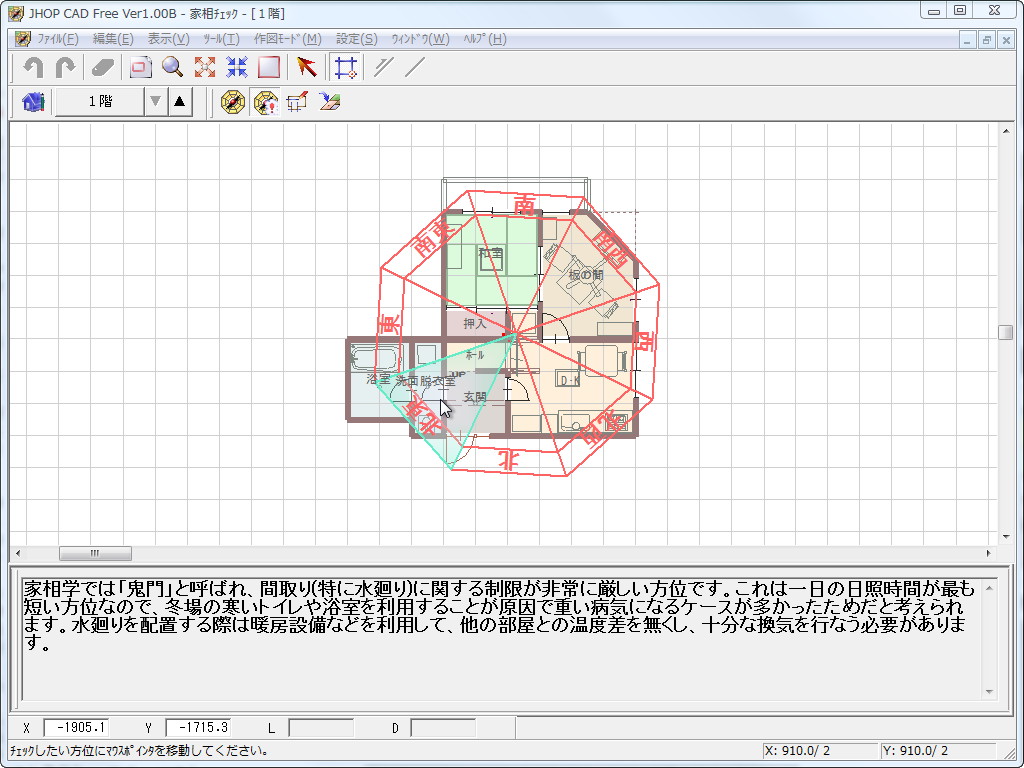The width and height of the screenshot is (1024, 768).
Task: Click the Y: 910.0/ 2 status cell
Action: click(x=938, y=751)
